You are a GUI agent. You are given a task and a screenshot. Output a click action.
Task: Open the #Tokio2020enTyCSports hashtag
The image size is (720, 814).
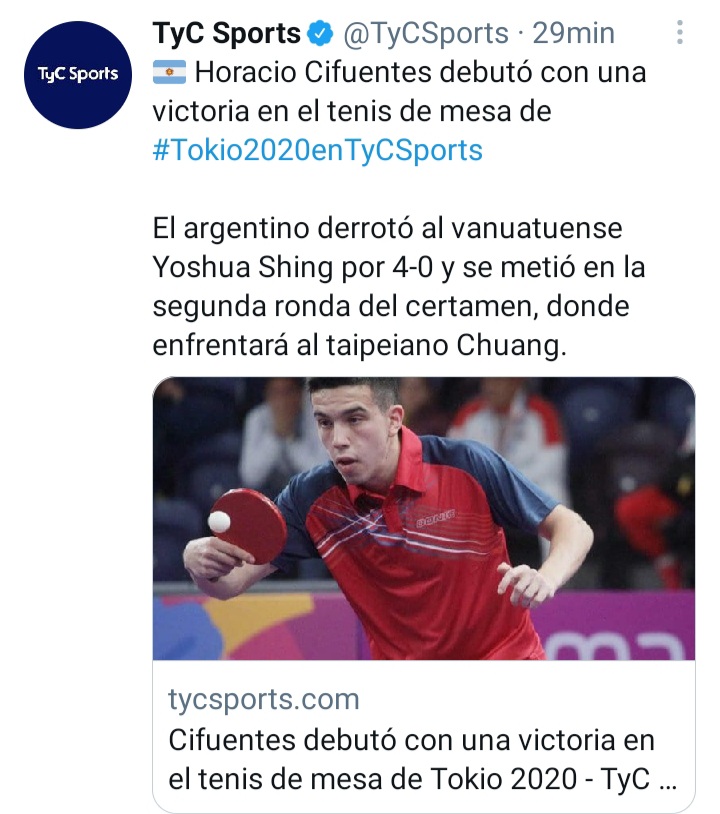(318, 150)
